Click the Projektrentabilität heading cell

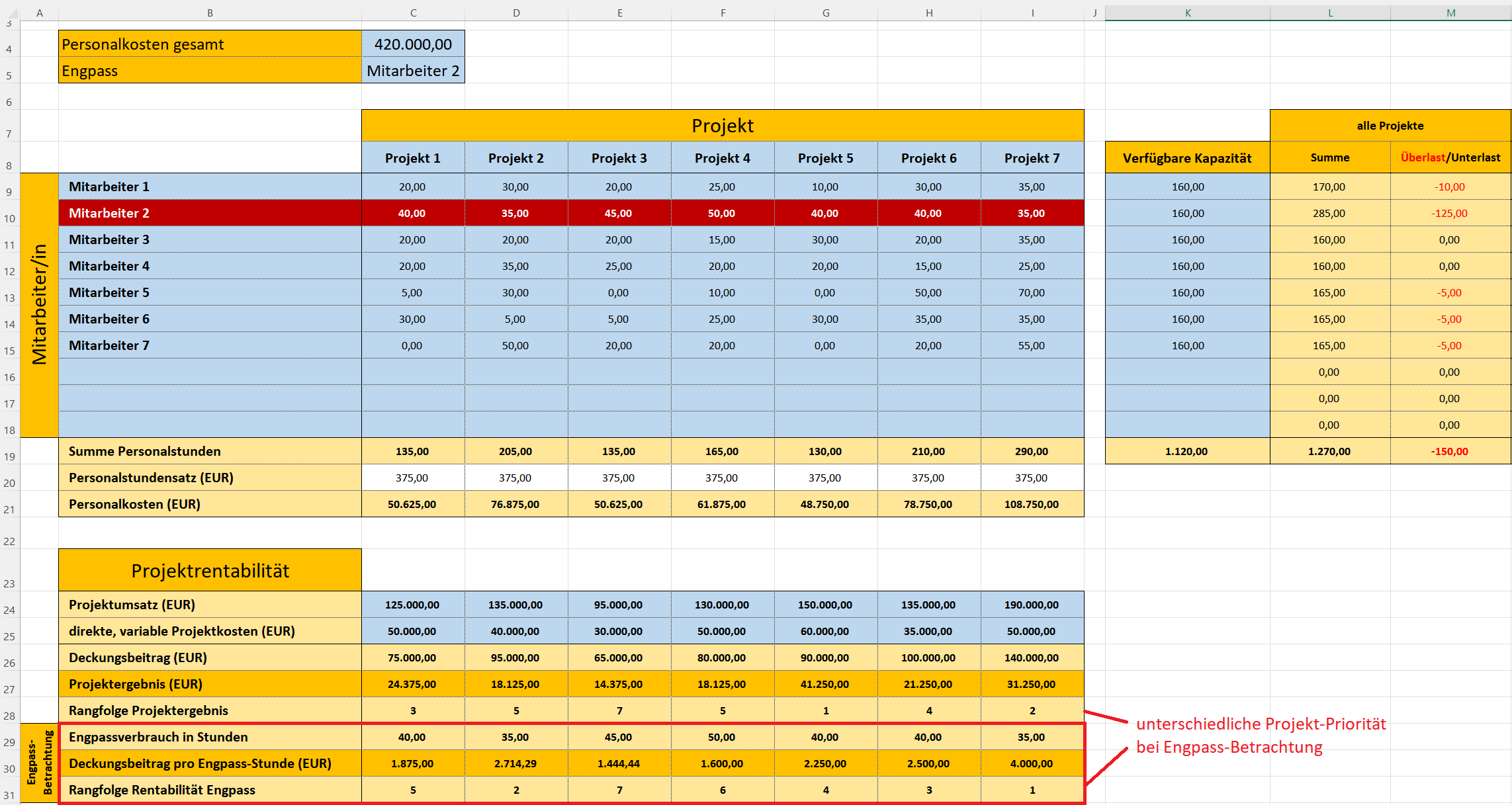[210, 570]
